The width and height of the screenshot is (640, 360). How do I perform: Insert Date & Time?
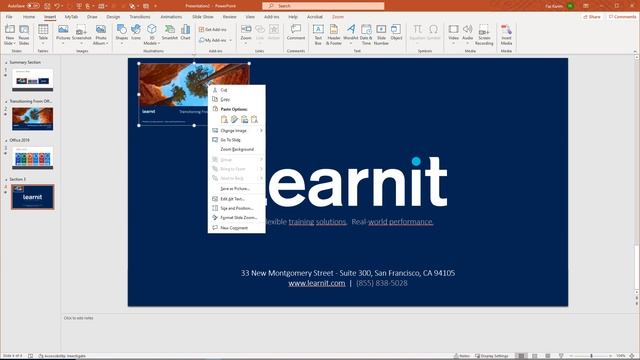coord(366,35)
